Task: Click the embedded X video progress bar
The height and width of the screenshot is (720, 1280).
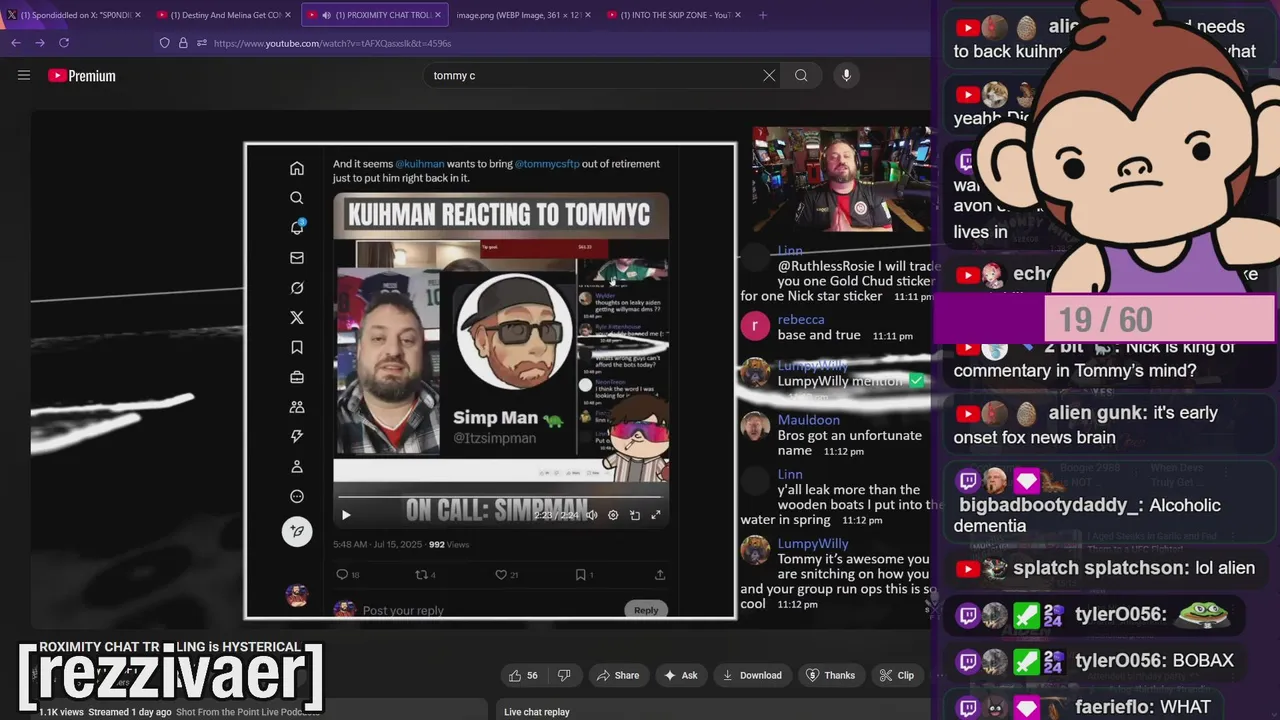Action: click(x=500, y=496)
